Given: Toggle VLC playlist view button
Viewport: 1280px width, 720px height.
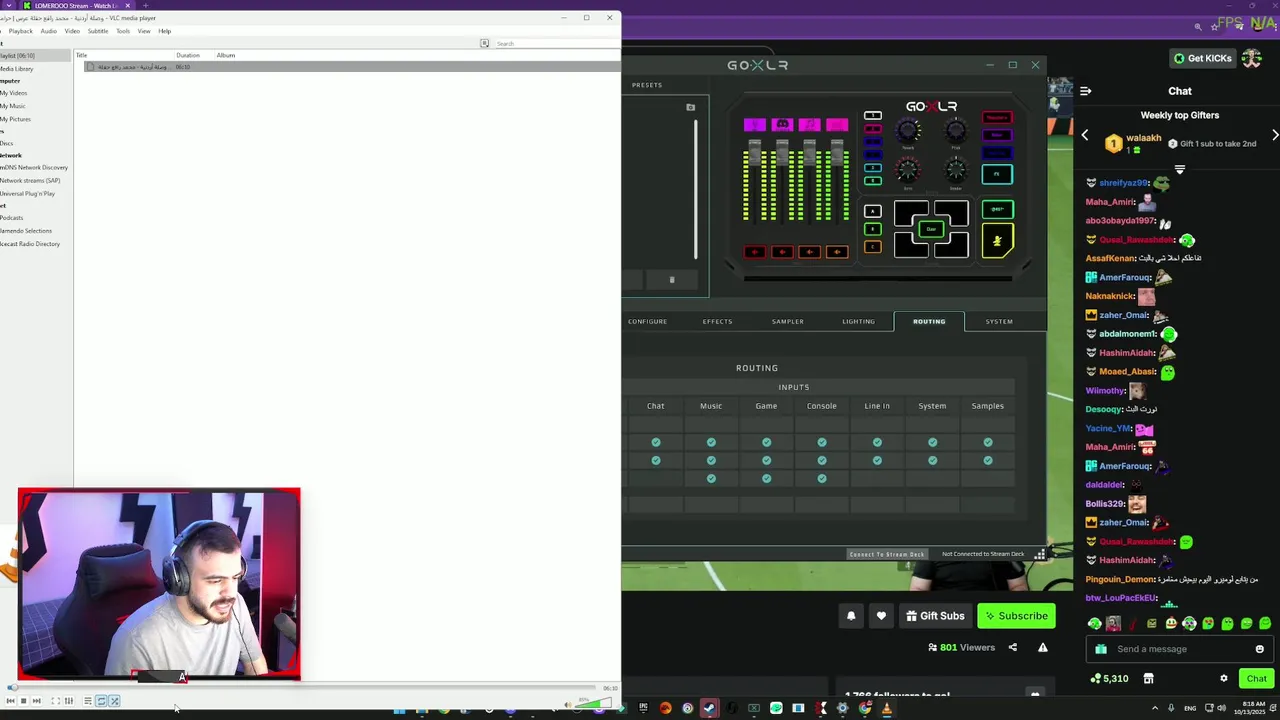Looking at the screenshot, I should (88, 701).
